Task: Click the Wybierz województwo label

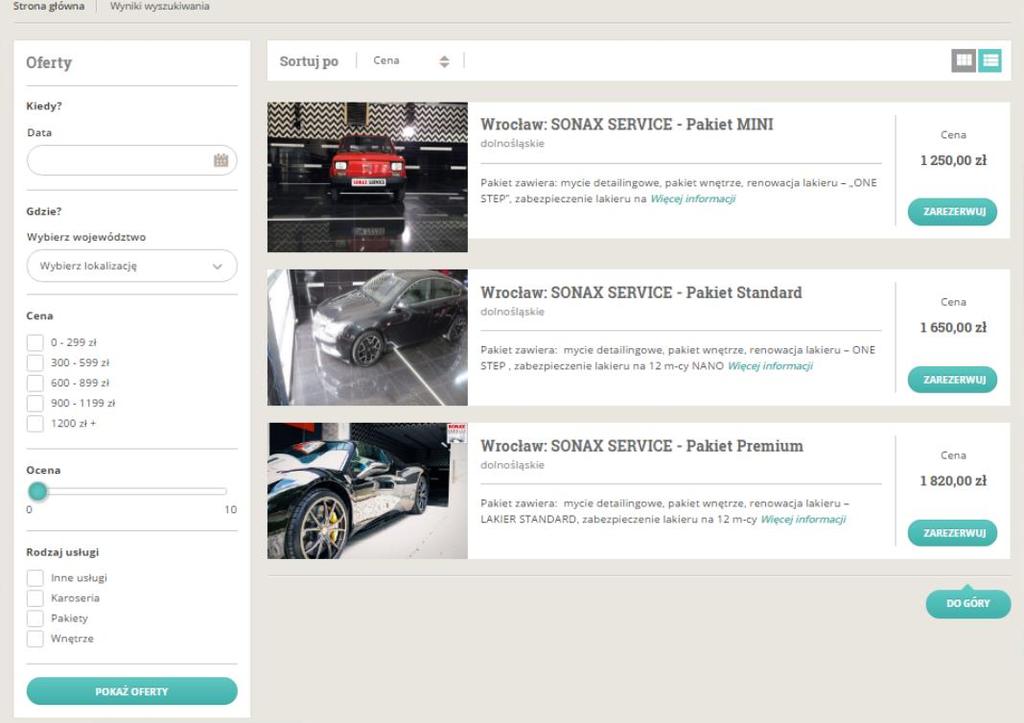Action: (86, 237)
